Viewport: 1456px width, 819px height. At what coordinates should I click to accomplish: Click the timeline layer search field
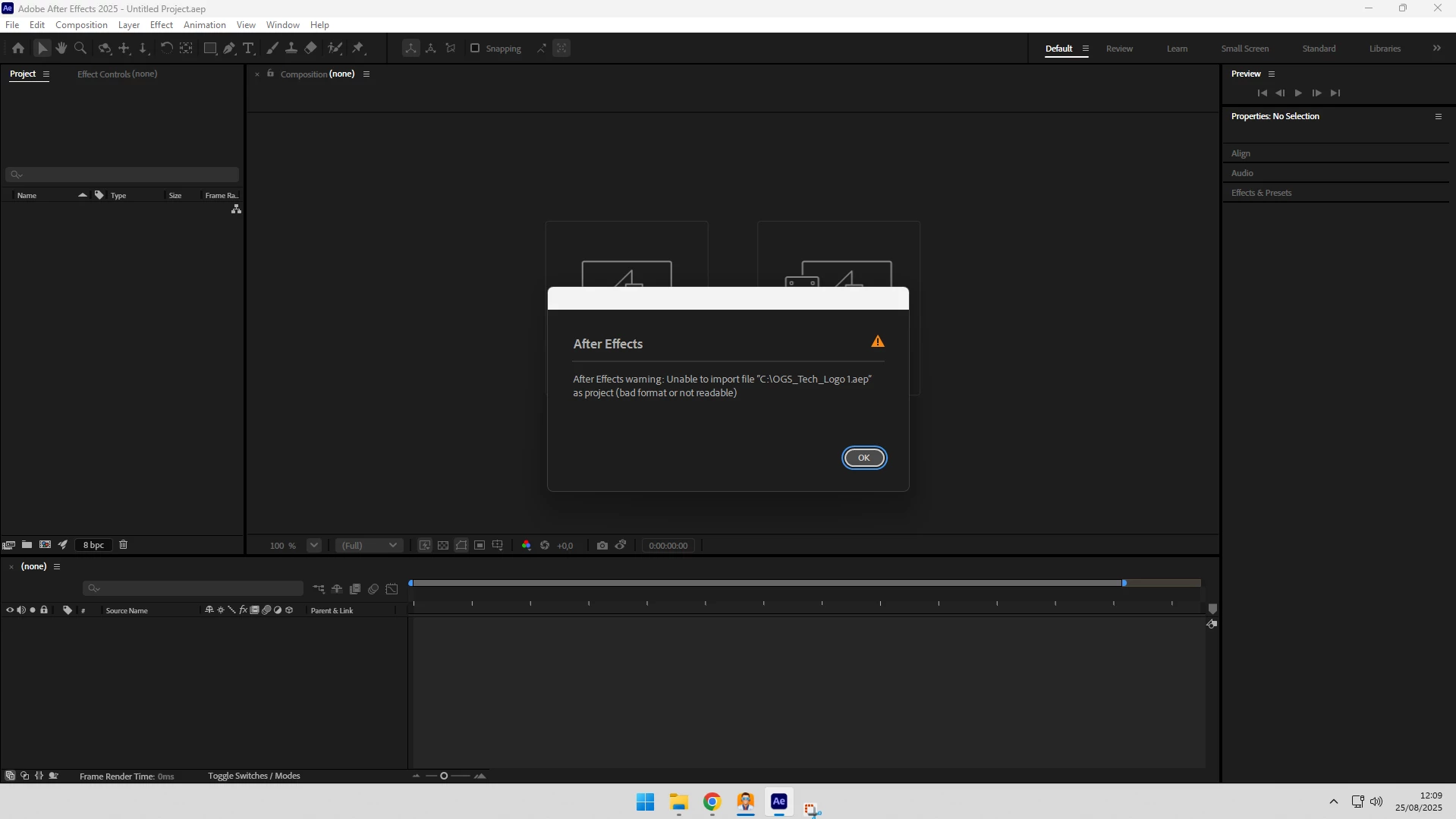point(193,588)
